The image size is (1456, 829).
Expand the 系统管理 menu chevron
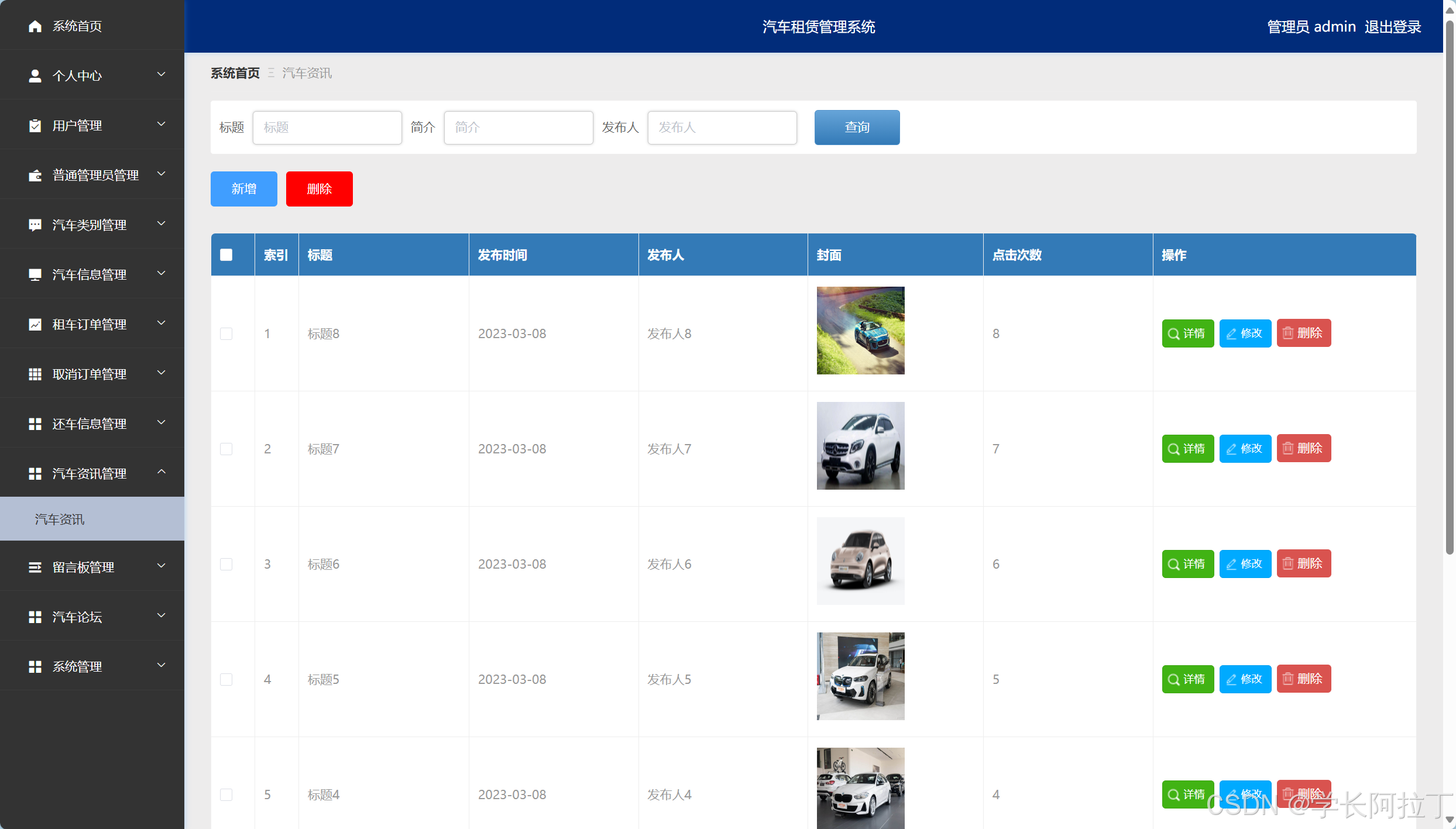pyautogui.click(x=162, y=665)
